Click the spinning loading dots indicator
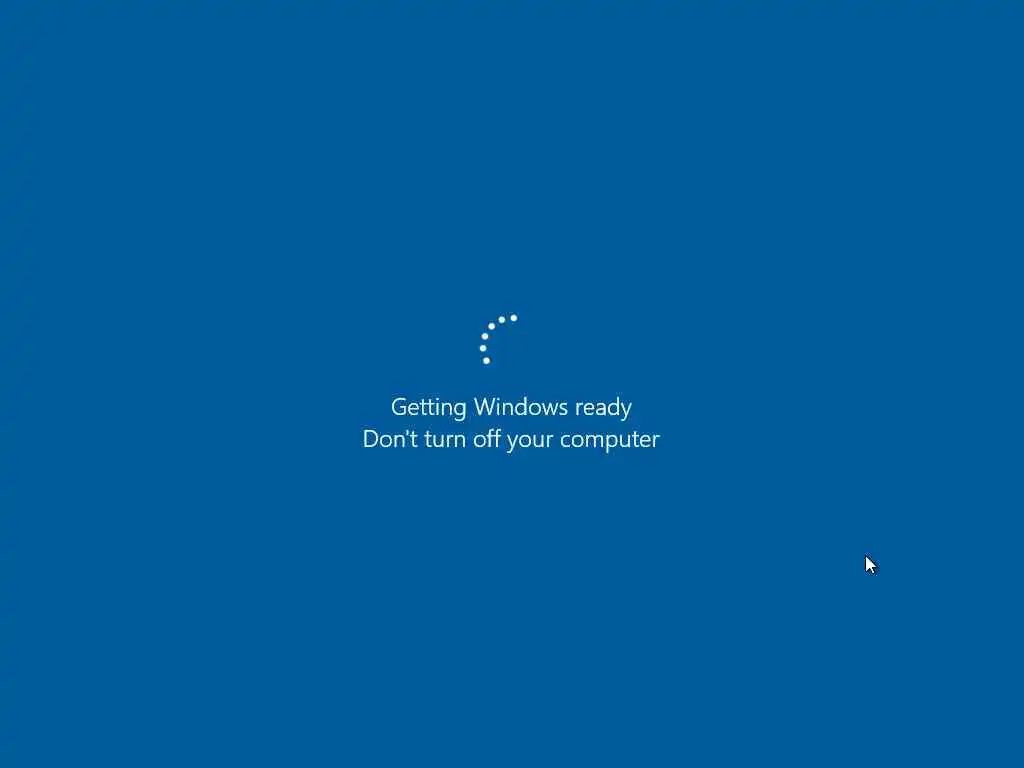Screen dimensions: 1024x768 [x=498, y=340]
